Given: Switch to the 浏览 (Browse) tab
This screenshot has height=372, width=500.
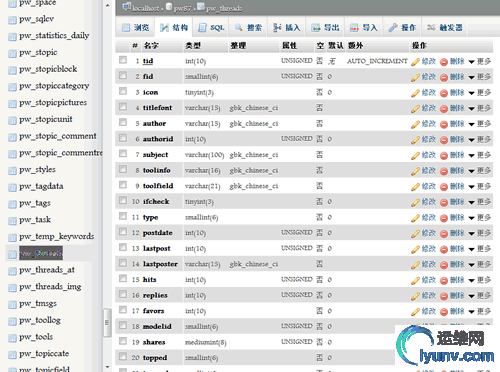Looking at the screenshot, I should 135,28.
